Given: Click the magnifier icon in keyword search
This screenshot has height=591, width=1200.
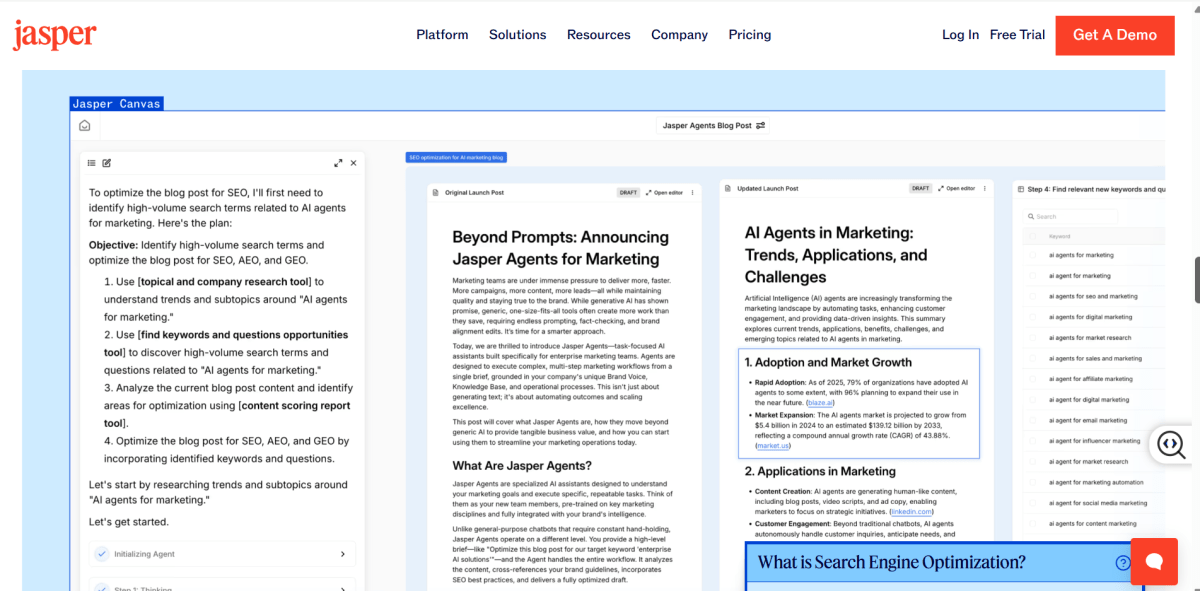Looking at the screenshot, I should pos(1031,216).
